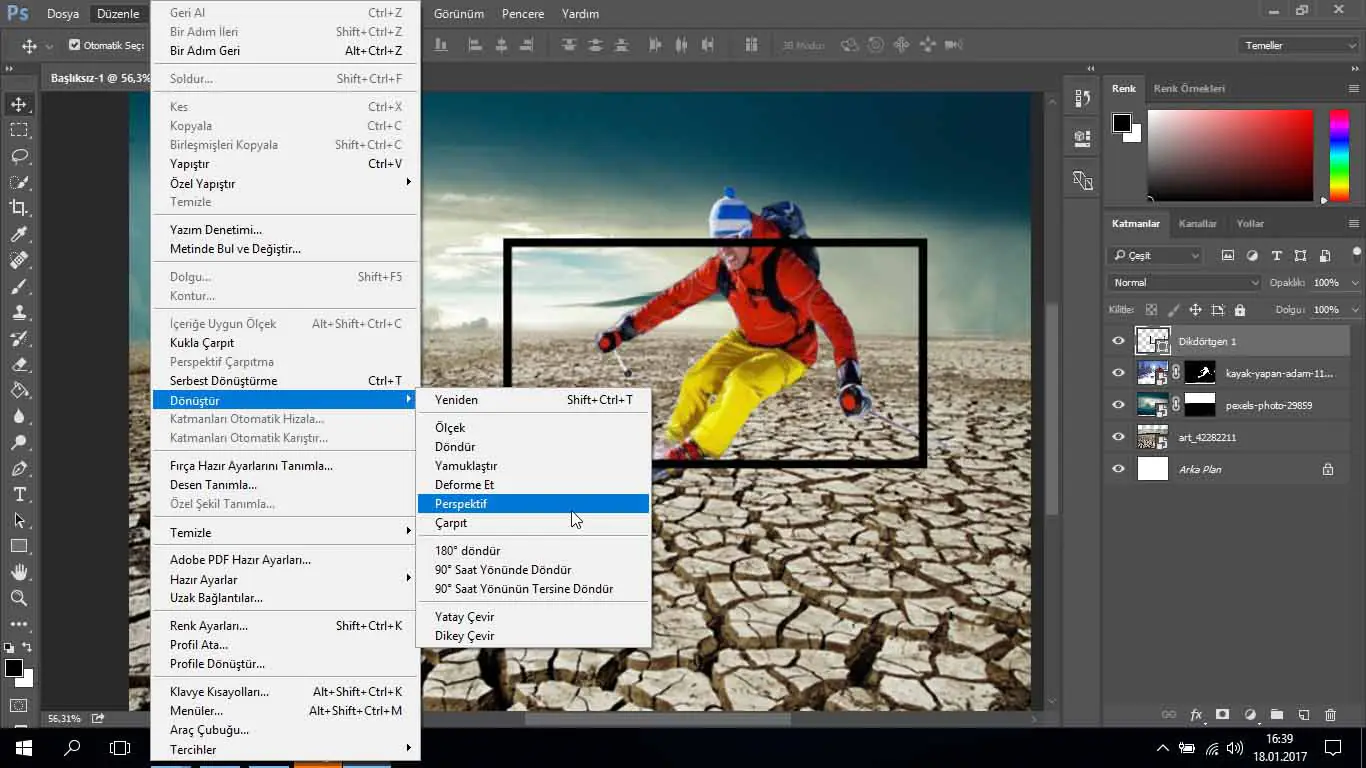Select the Horizontal Type tool
Viewport: 1366px width, 768px height.
(19, 494)
